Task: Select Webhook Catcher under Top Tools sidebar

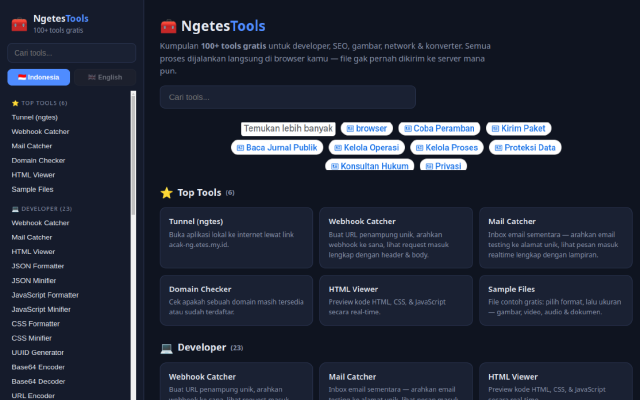Action: pyautogui.click(x=40, y=132)
